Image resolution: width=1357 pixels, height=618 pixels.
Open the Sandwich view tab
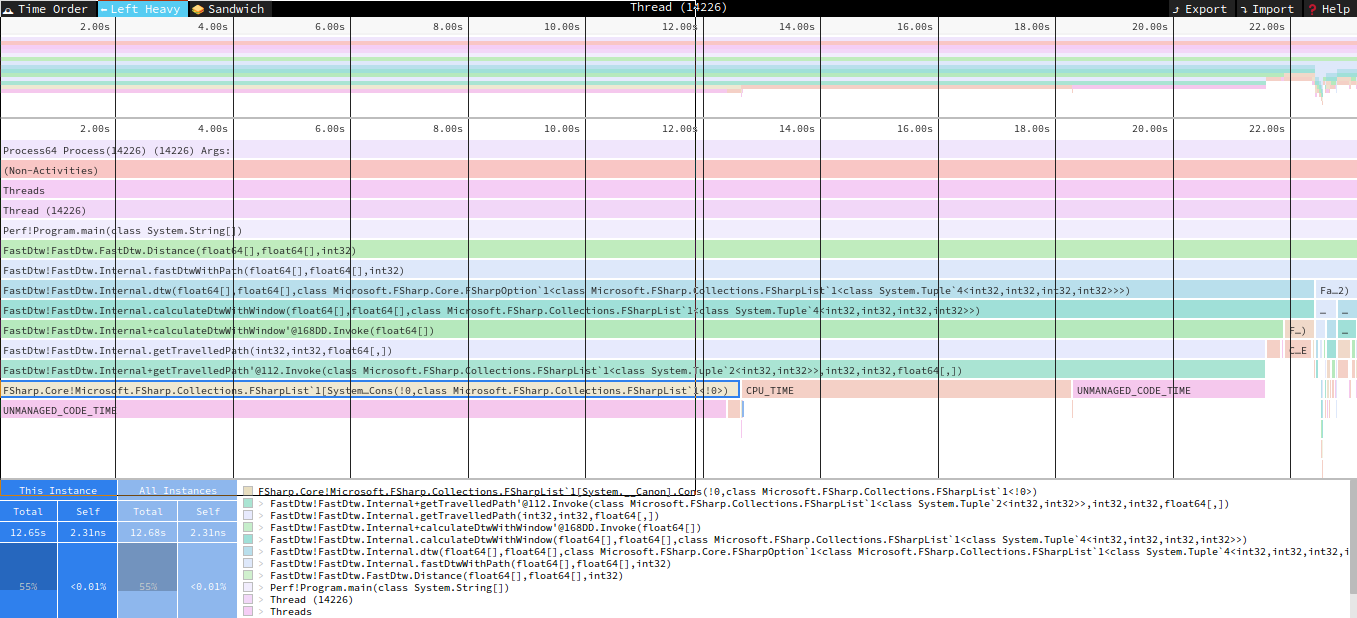pos(198,9)
